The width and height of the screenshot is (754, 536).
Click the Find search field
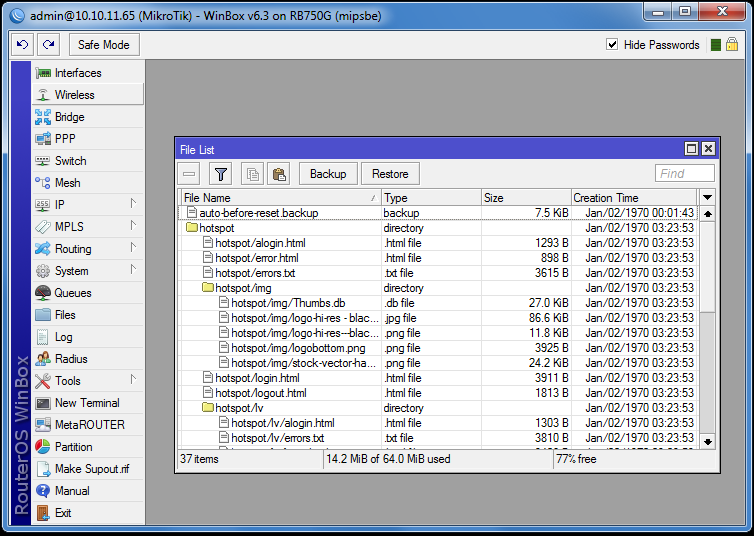point(685,174)
